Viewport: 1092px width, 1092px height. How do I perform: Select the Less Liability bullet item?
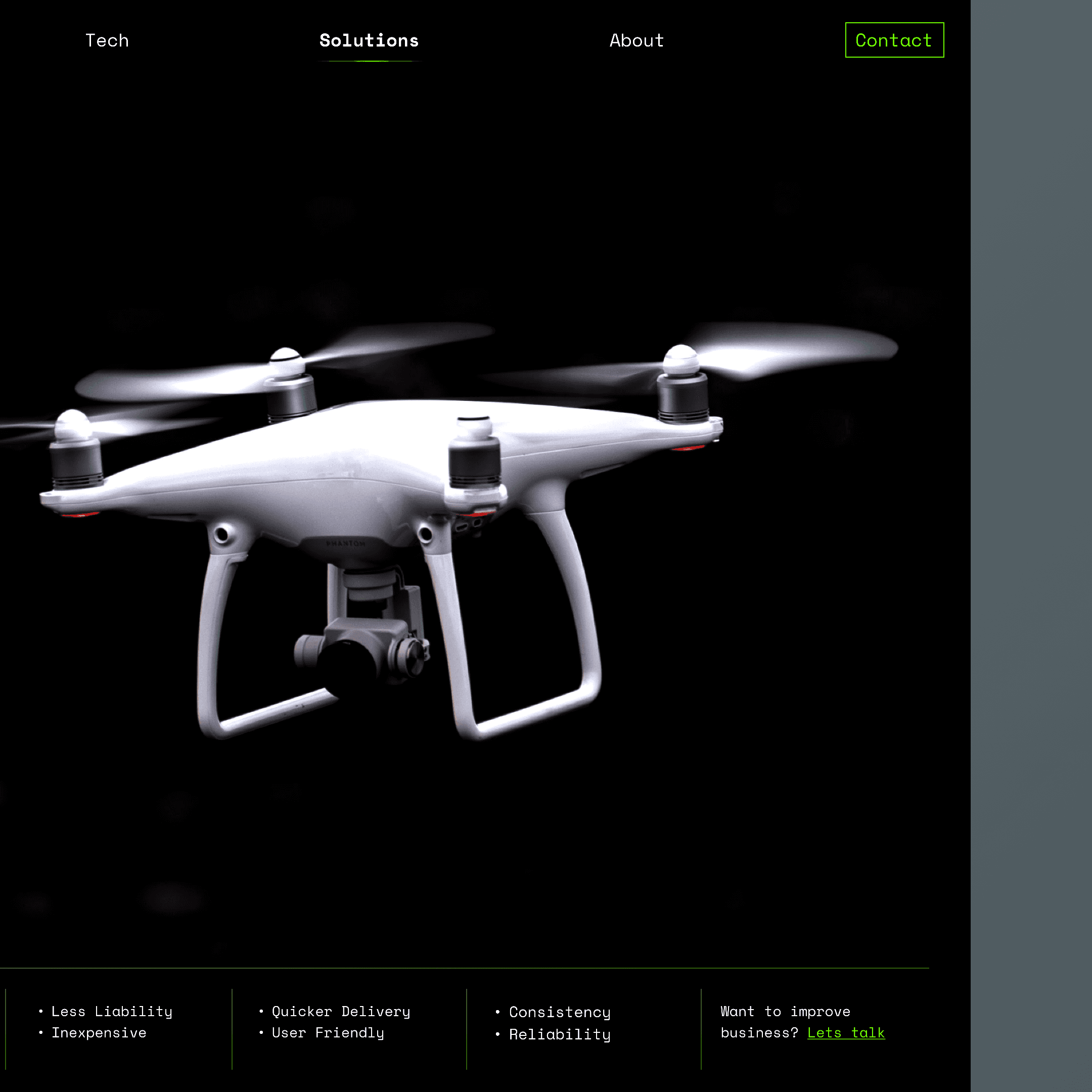[111, 1011]
